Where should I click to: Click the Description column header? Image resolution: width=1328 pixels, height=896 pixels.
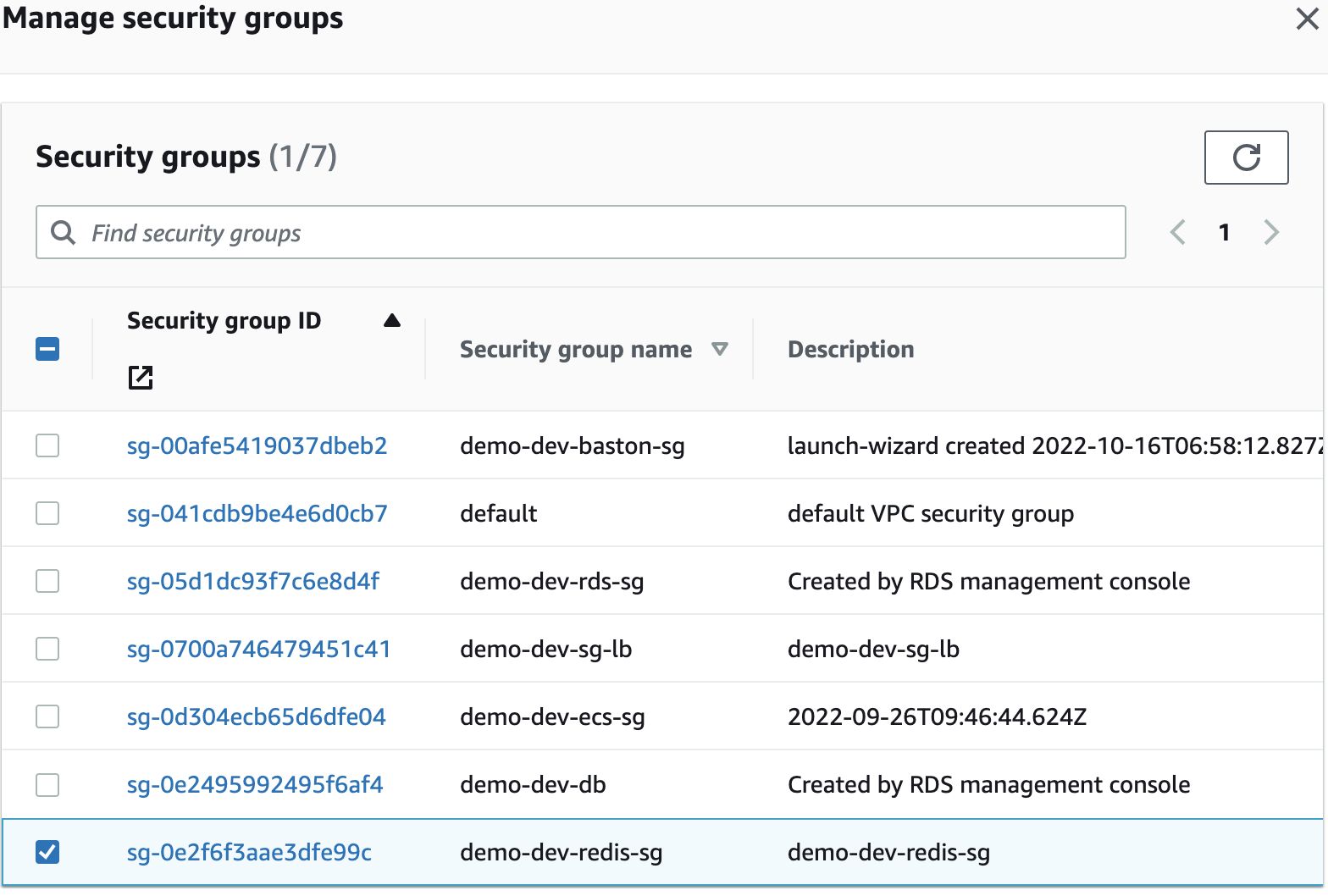[x=850, y=350]
